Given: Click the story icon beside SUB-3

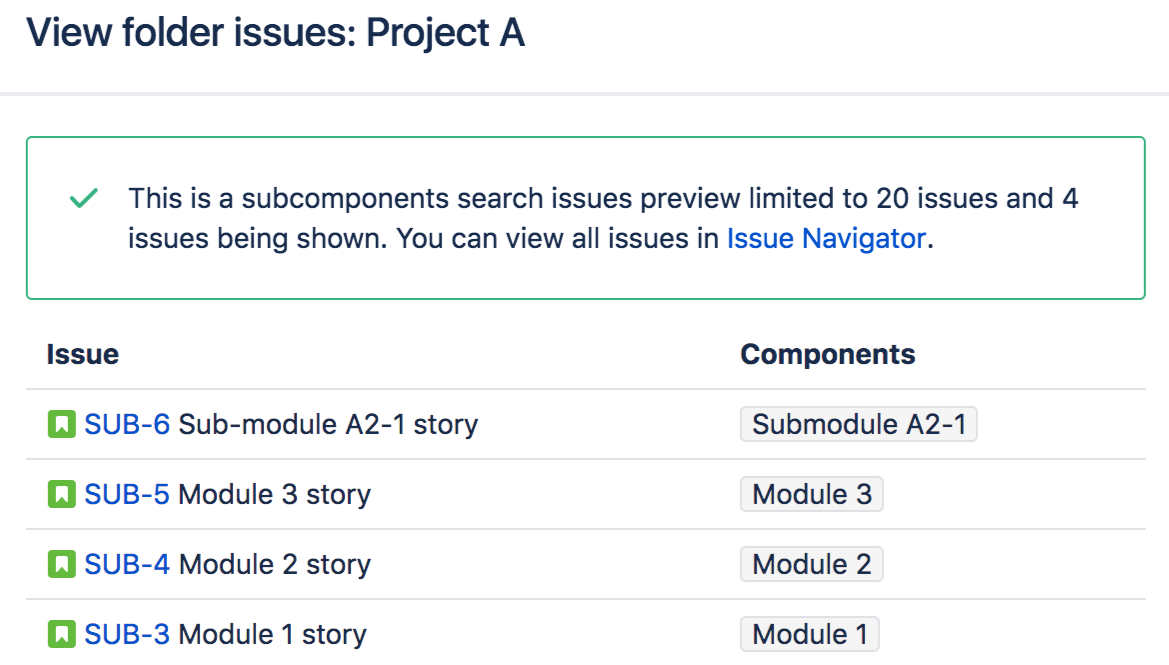Looking at the screenshot, I should pos(62,634).
